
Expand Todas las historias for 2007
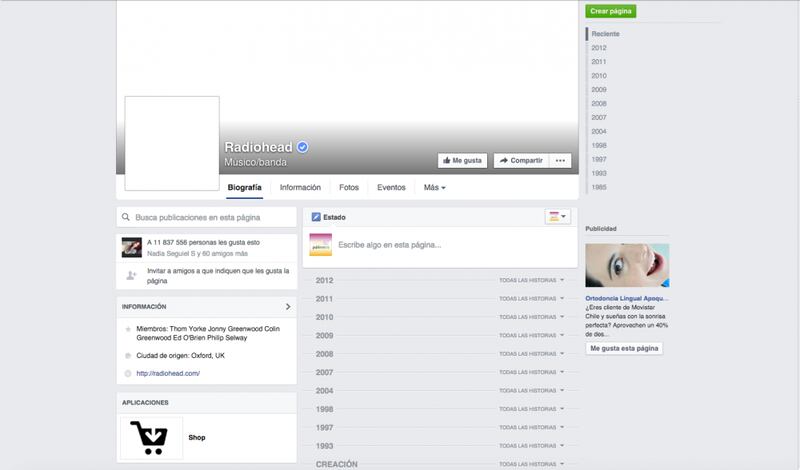tap(531, 372)
